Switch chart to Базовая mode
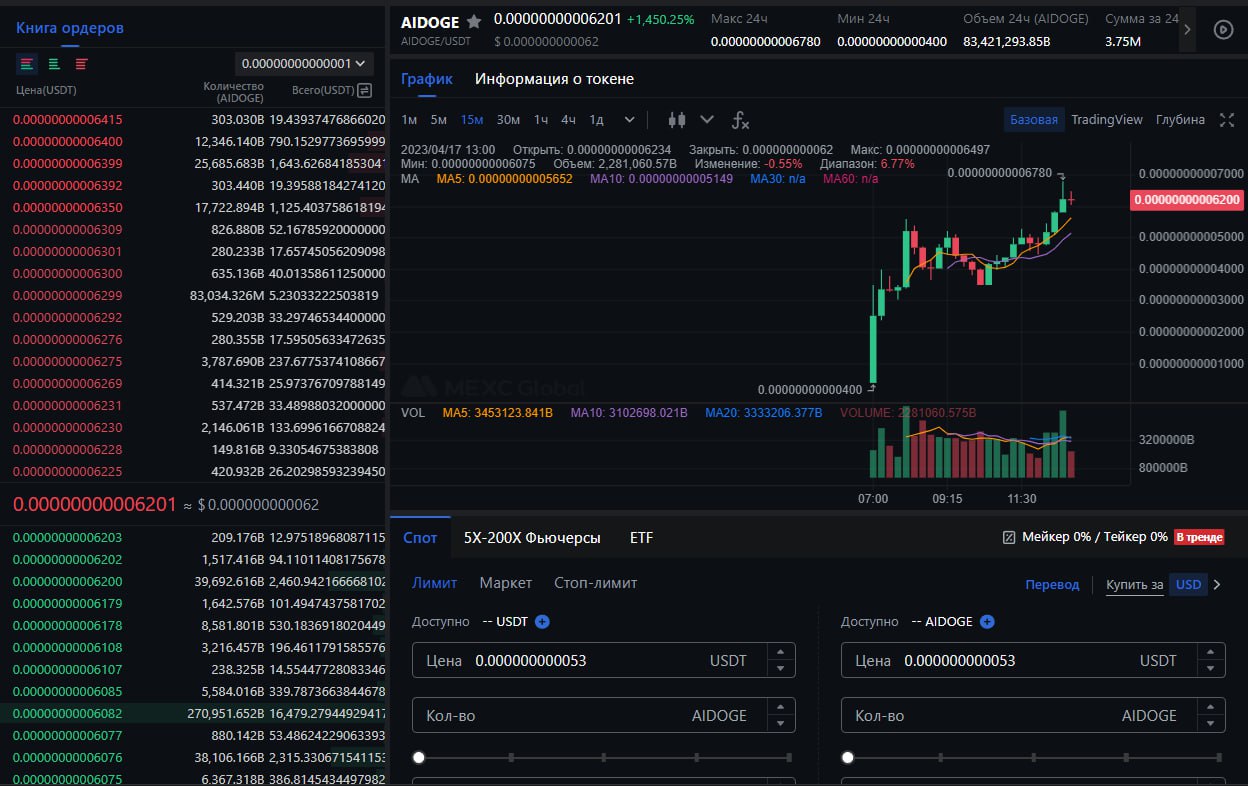The width and height of the screenshot is (1248, 786). click(1034, 120)
